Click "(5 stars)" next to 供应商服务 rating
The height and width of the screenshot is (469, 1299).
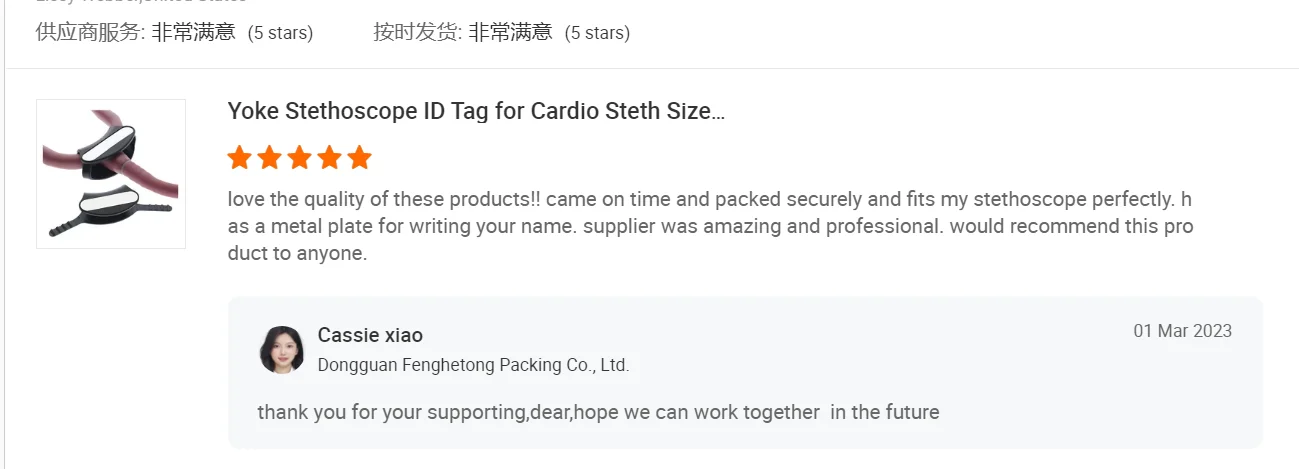[x=280, y=33]
